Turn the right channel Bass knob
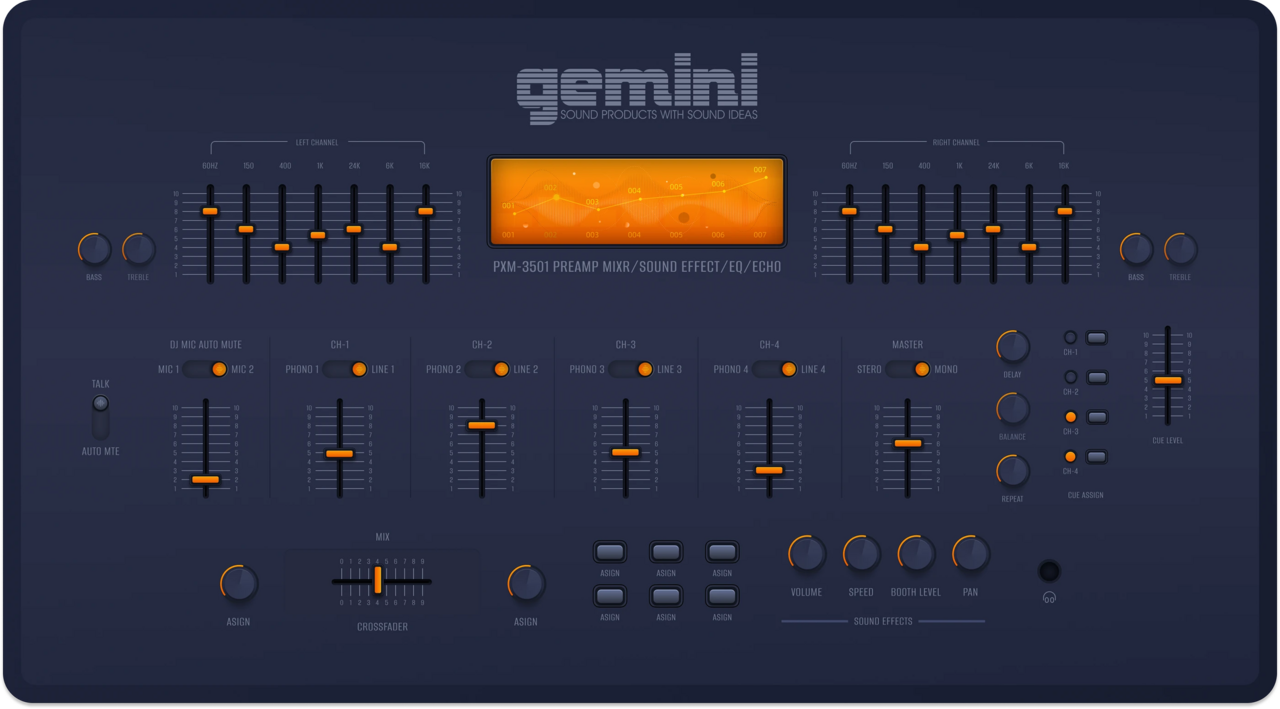Viewport: 1280px width, 709px height. click(x=1135, y=250)
